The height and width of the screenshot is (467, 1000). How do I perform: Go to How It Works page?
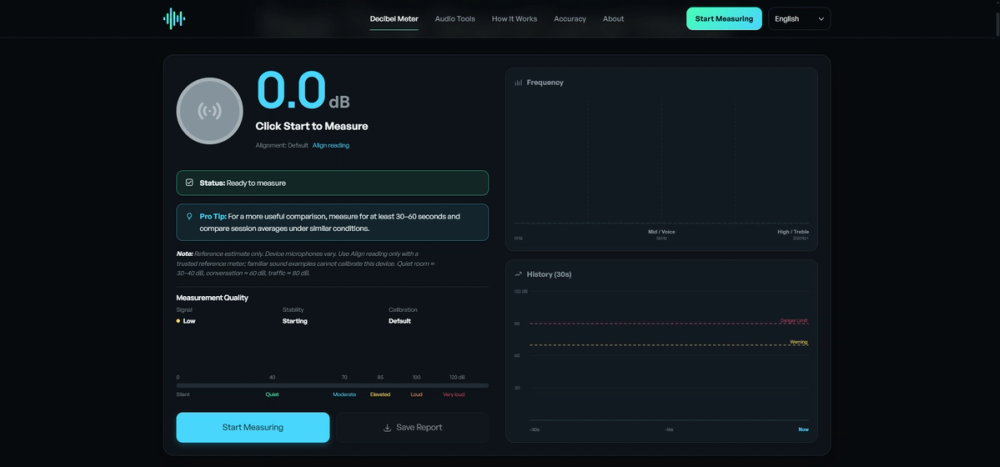click(x=514, y=19)
